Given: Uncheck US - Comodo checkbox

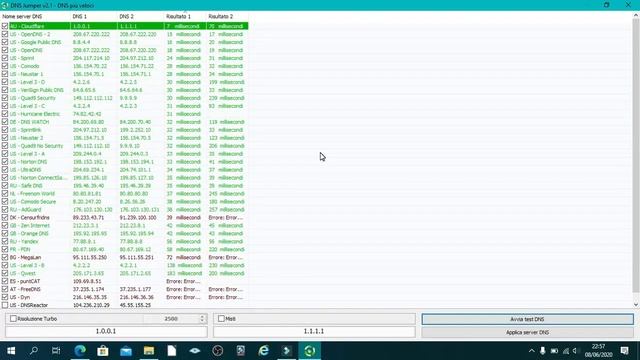Looking at the screenshot, I should coord(5,66).
